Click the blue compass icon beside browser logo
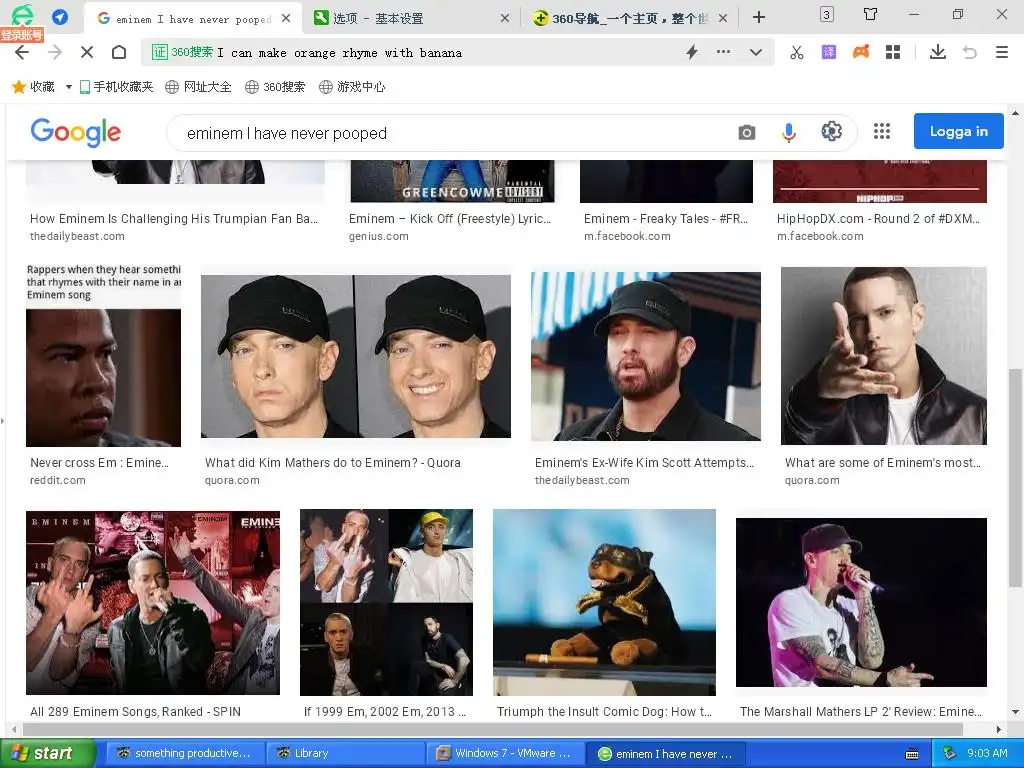Screen dimensions: 1024x768 pyautogui.click(x=60, y=17)
